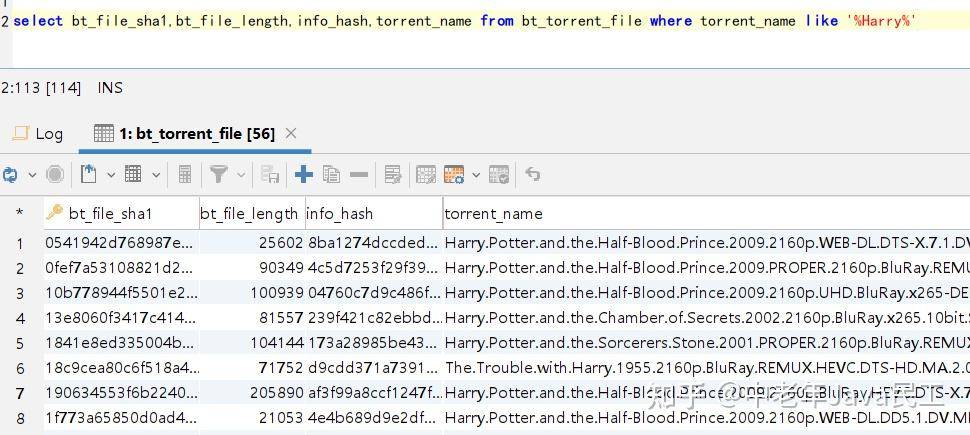Click bt_file_length value 205890
Image resolution: width=970 pixels, height=435 pixels.
[252, 392]
